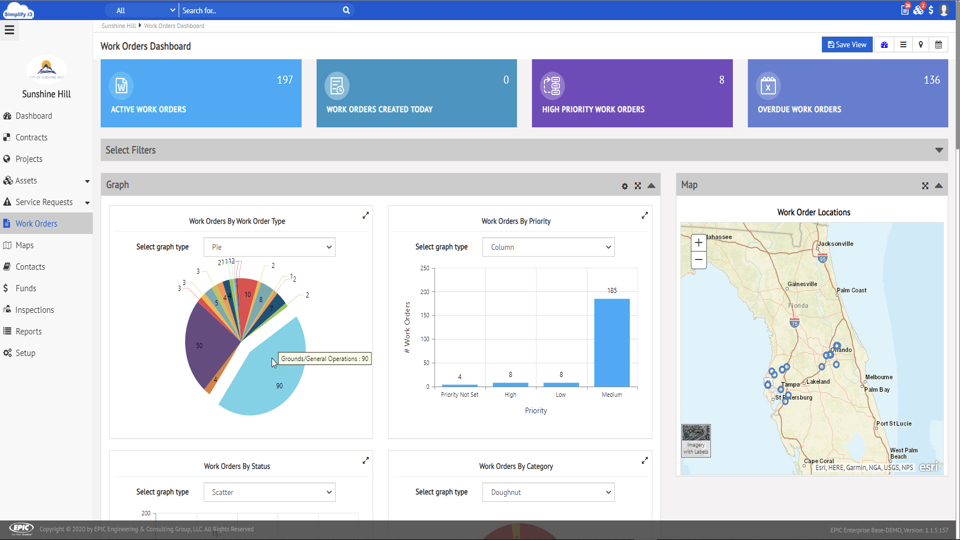Open graph type dropdown showing Pie
This screenshot has width=960, height=540.
269,247
